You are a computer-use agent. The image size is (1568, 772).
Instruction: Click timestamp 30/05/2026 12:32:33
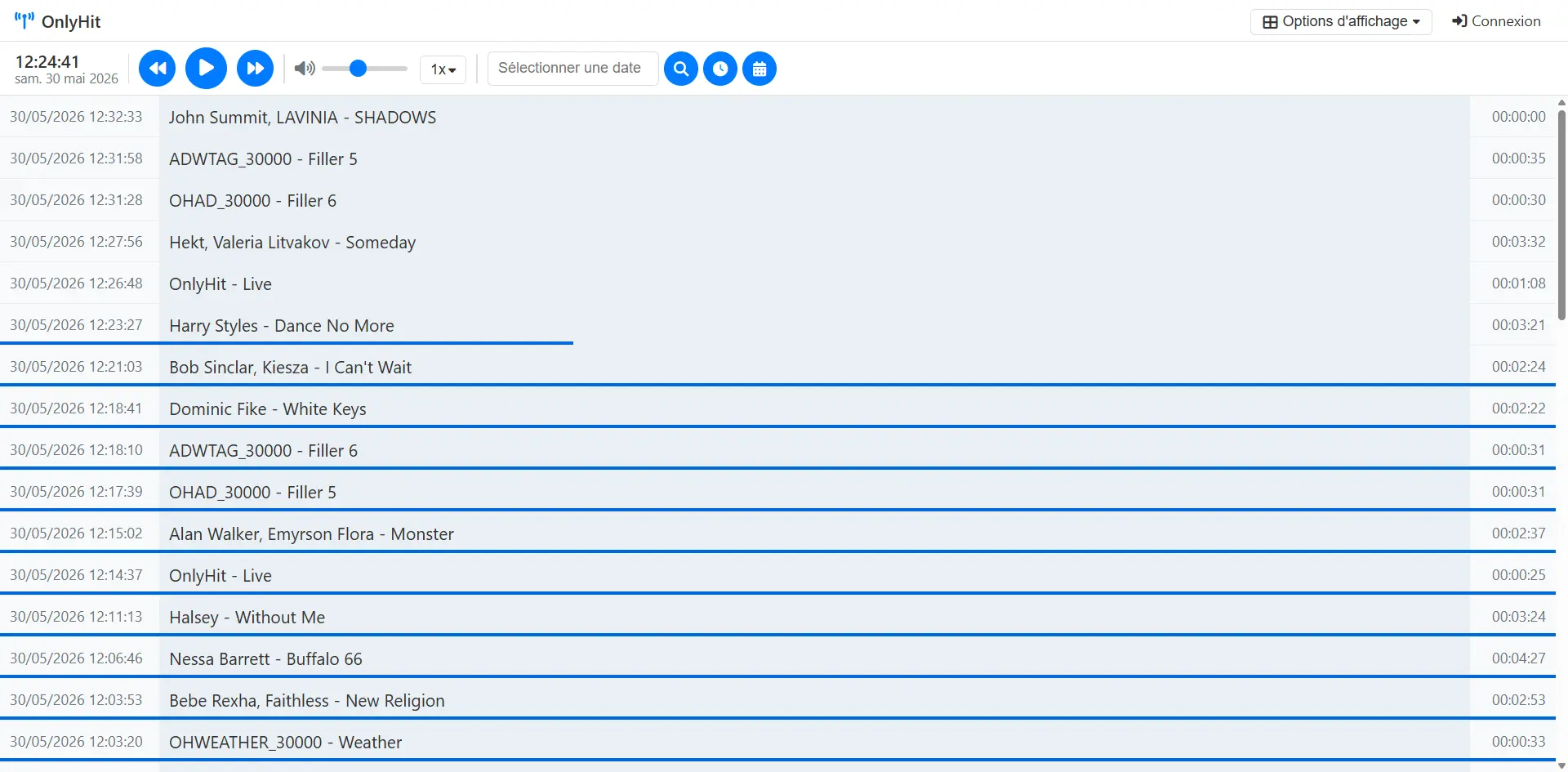[x=76, y=117]
